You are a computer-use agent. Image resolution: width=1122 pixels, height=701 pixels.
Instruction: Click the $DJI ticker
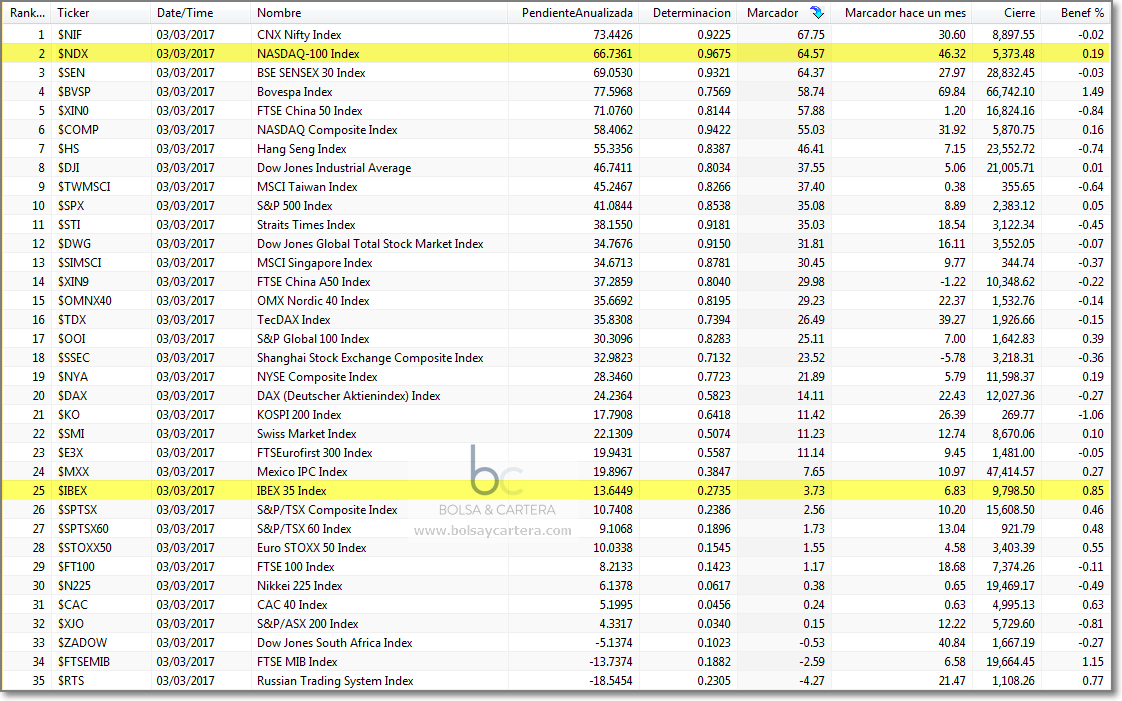point(68,167)
